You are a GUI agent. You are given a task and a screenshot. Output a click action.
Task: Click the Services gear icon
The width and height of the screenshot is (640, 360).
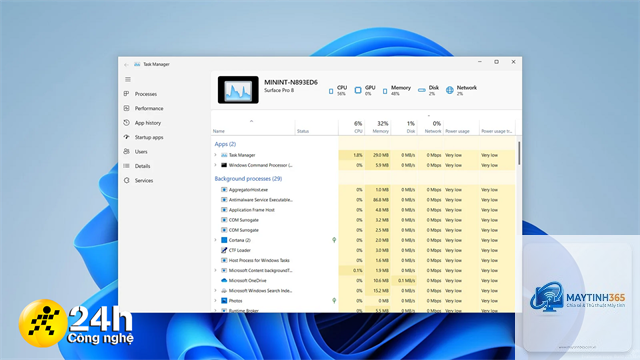pyautogui.click(x=127, y=180)
